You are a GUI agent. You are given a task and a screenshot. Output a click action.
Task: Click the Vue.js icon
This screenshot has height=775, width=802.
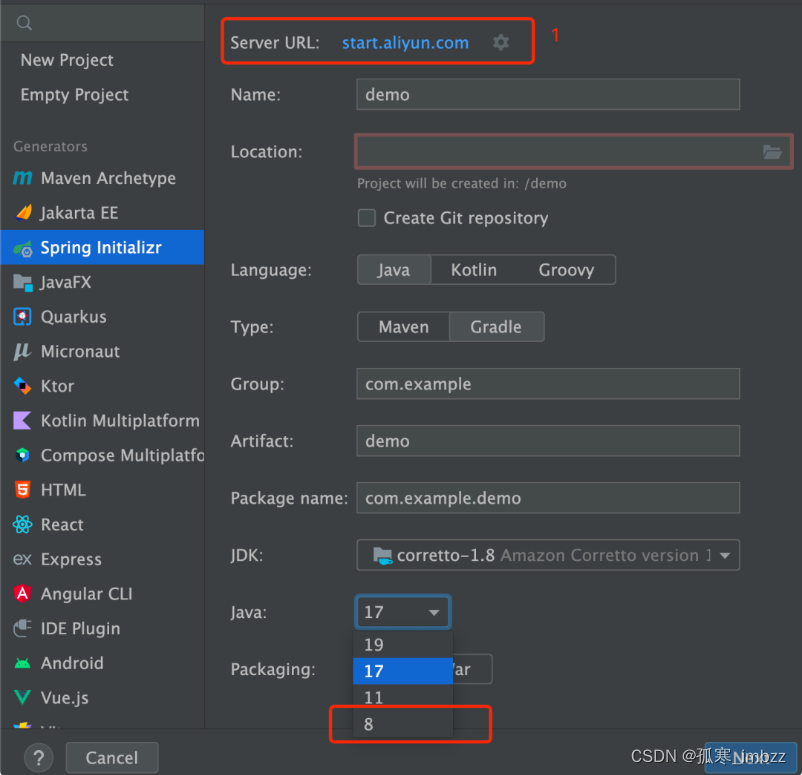click(x=23, y=697)
